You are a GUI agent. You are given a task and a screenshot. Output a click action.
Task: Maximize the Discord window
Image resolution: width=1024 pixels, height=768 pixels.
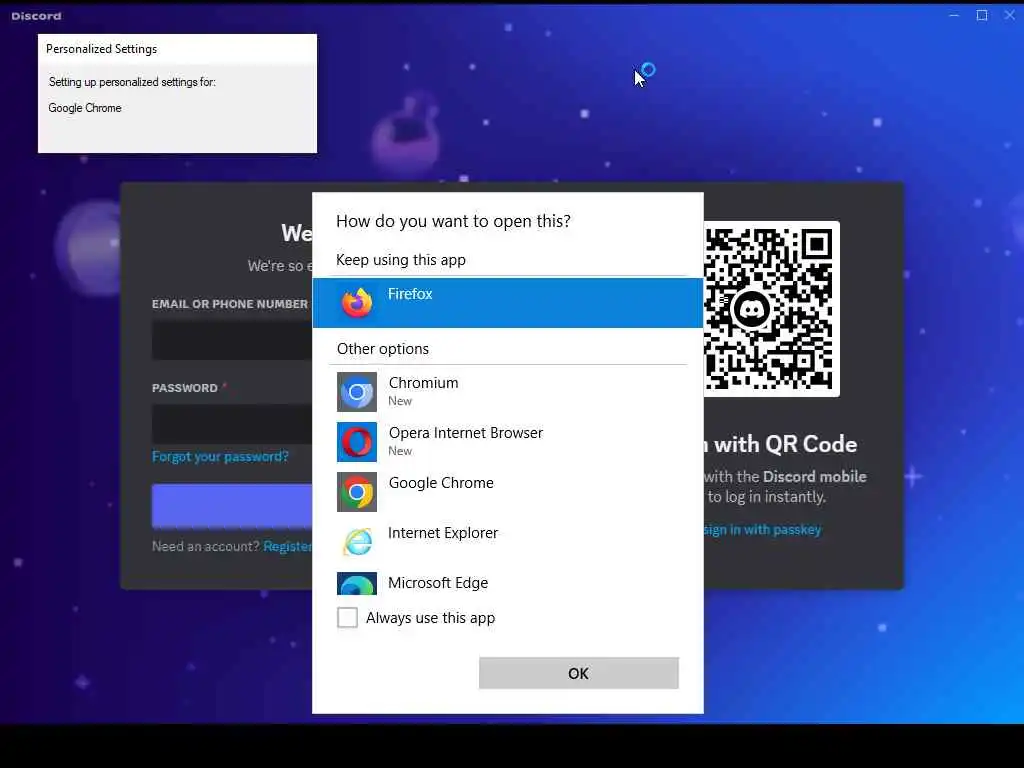pos(982,15)
